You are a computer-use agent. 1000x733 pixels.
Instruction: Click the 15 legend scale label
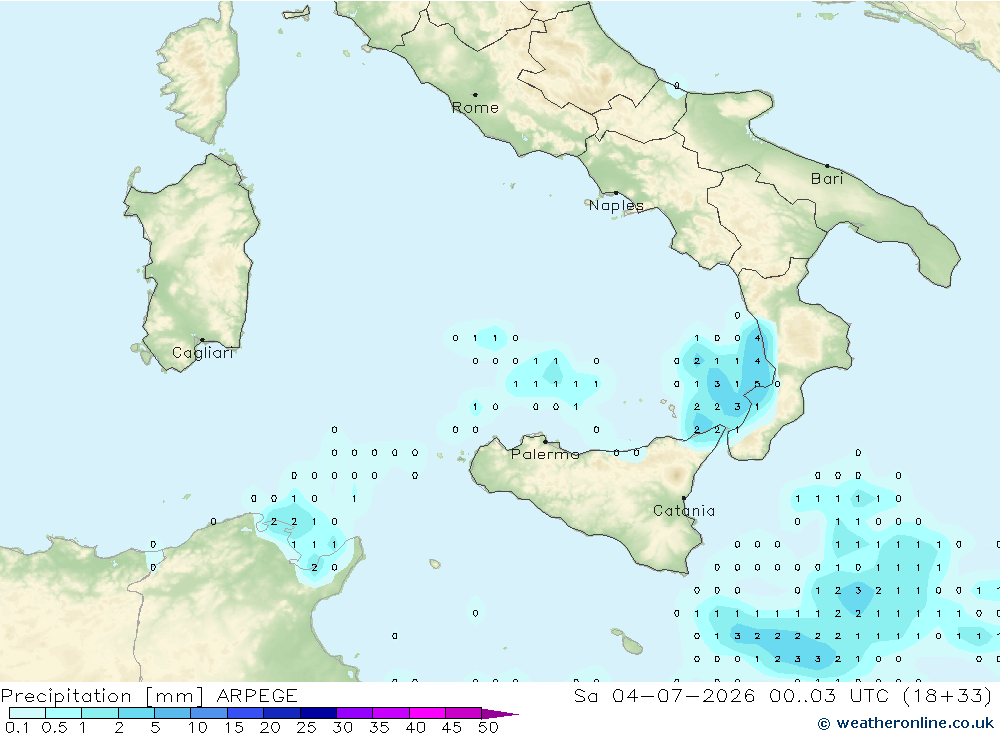(234, 727)
